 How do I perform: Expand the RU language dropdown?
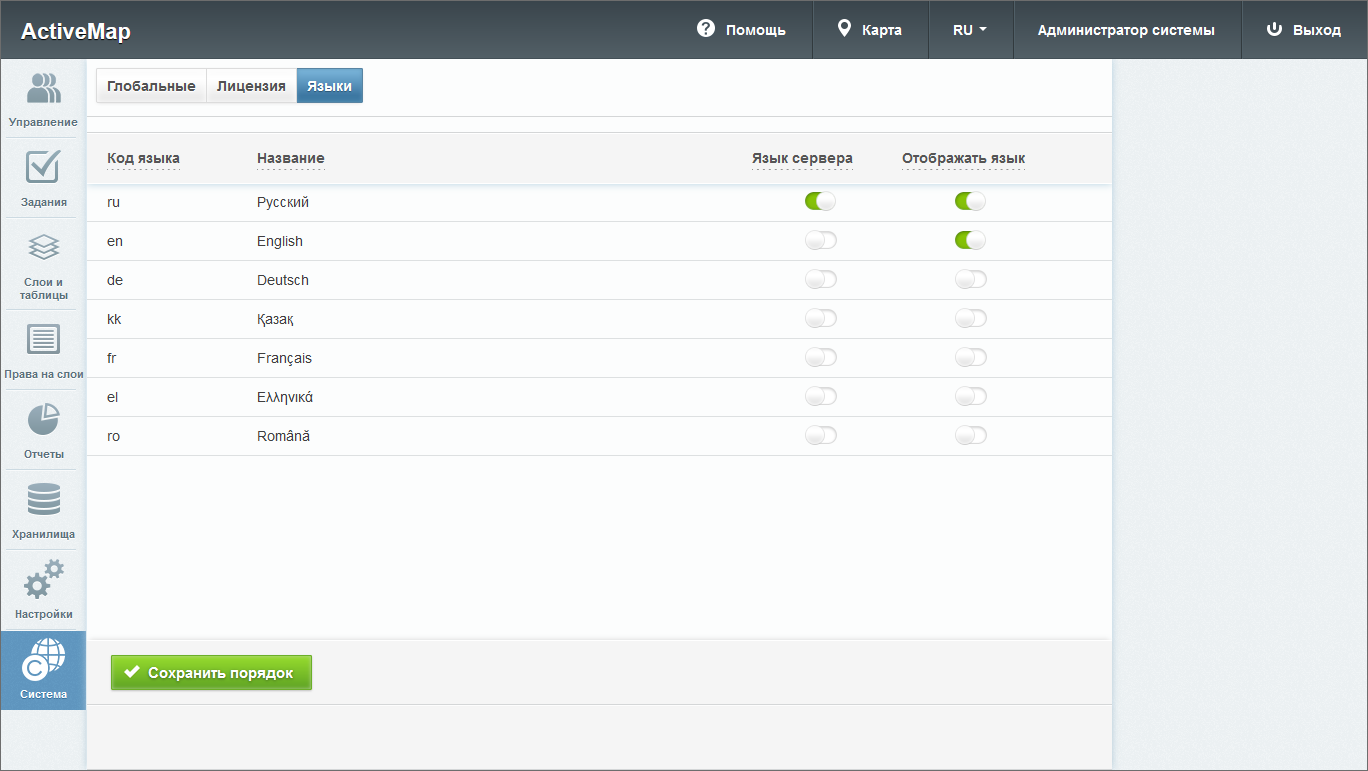tap(970, 30)
